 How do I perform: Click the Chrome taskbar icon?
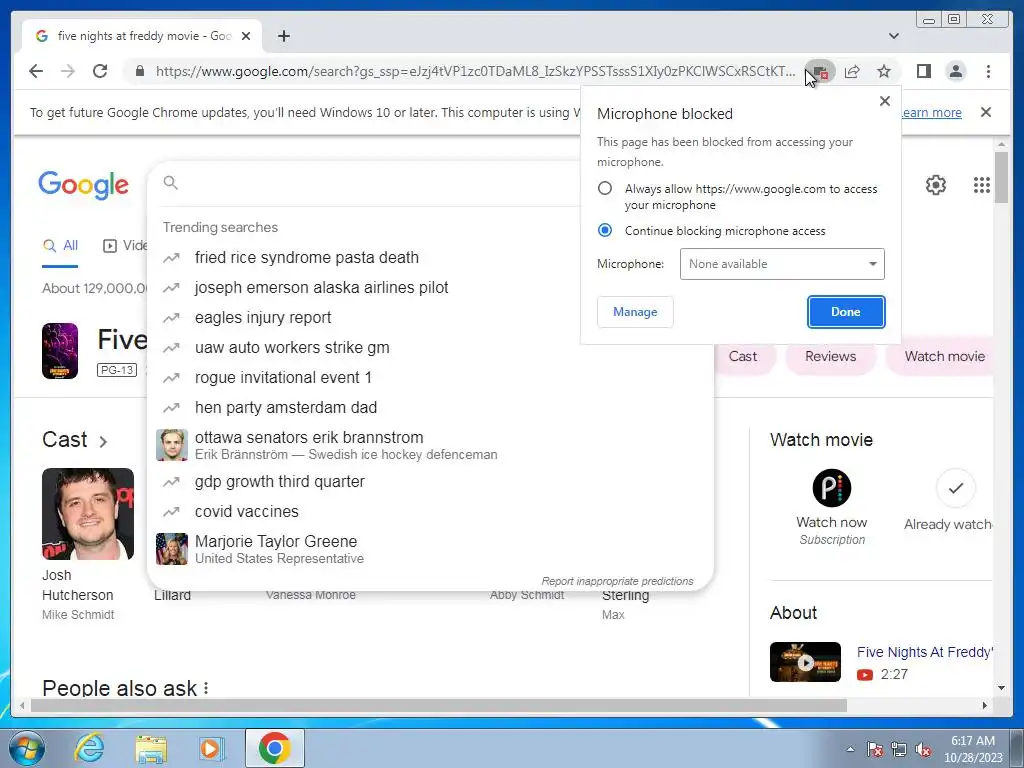275,748
